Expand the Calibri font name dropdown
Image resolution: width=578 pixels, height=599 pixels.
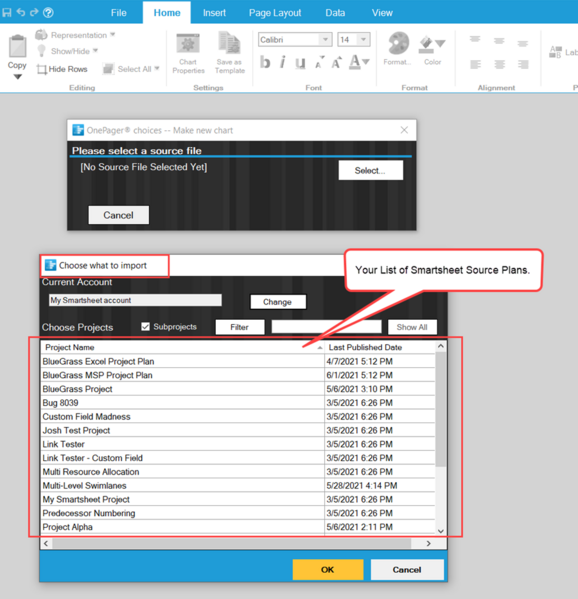325,39
